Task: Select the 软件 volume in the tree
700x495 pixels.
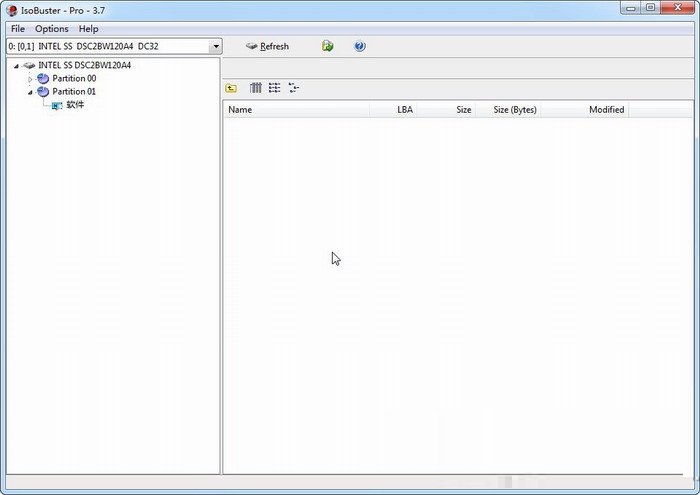Action: [x=74, y=104]
